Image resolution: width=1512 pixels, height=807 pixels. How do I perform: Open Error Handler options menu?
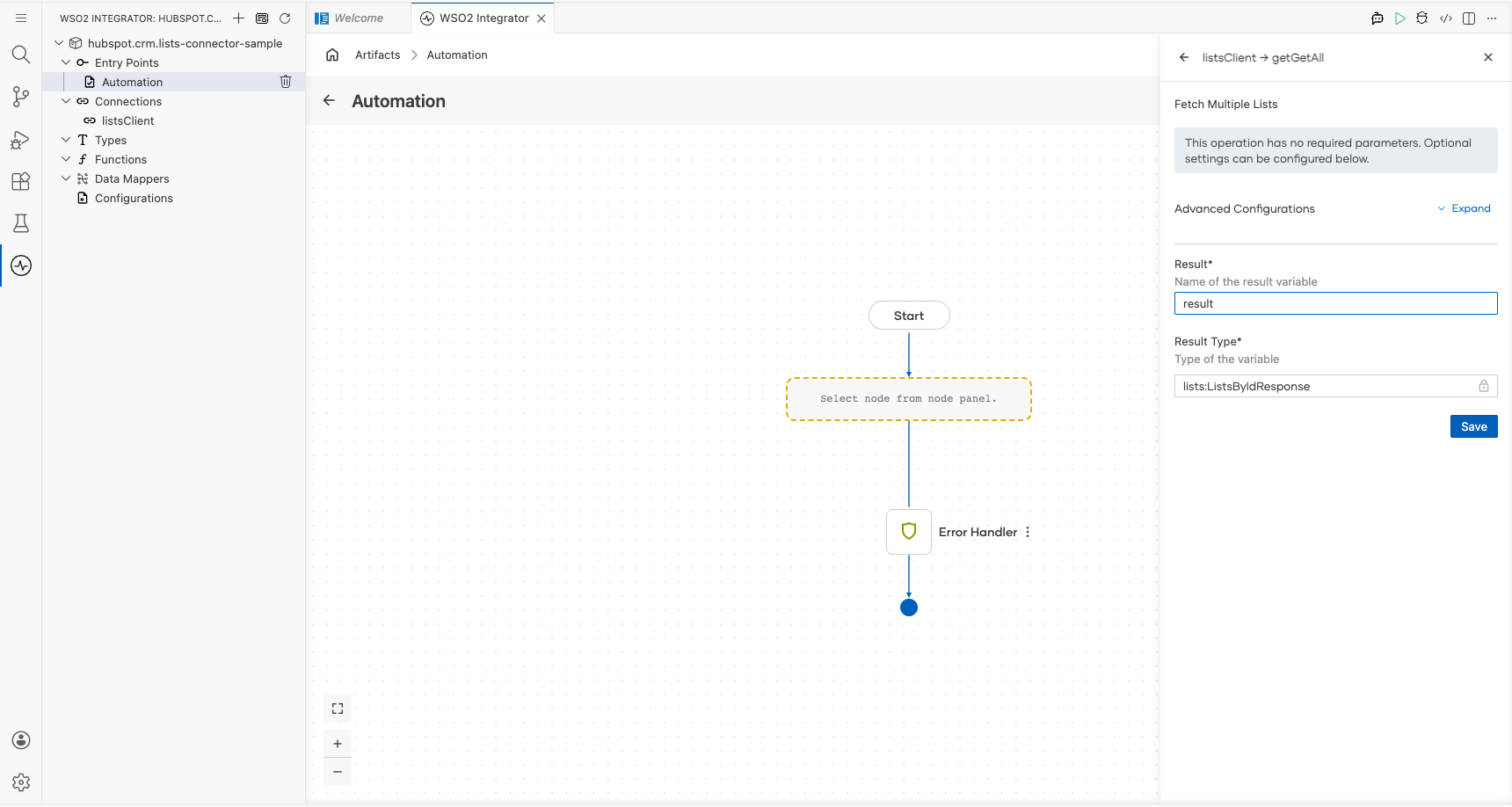(x=1028, y=532)
